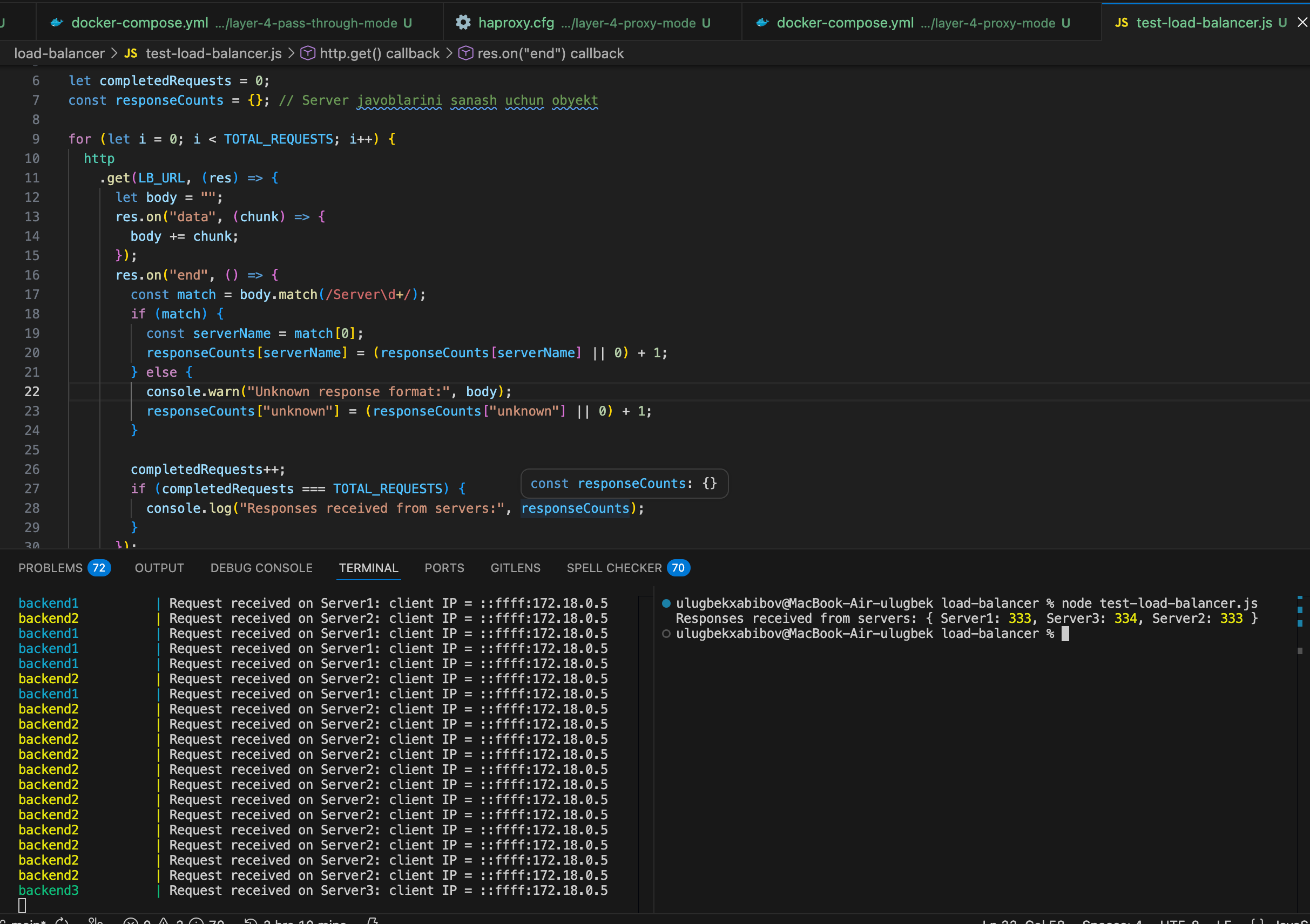
Task: Open the GITLENS panel tab
Action: [x=515, y=568]
